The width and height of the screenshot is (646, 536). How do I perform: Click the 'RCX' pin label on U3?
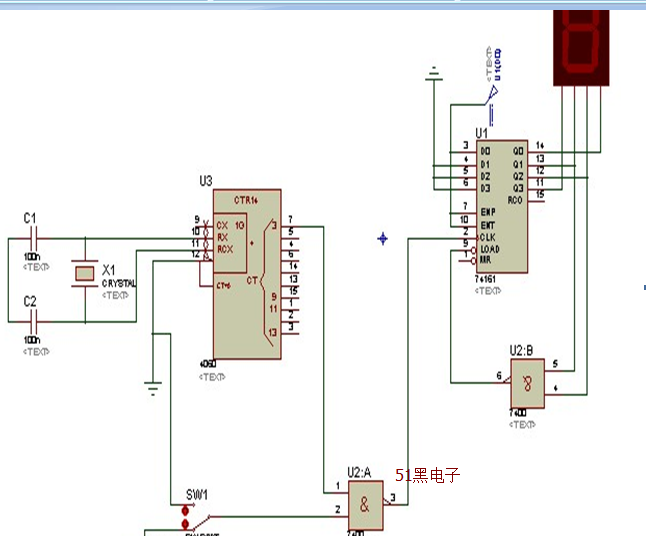click(x=225, y=249)
